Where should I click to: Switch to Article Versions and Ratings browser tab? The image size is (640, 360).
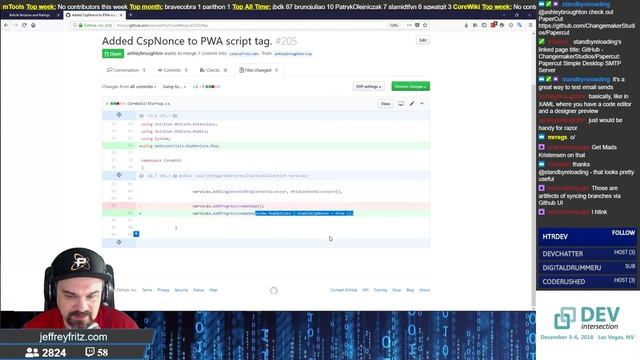[x=31, y=15]
